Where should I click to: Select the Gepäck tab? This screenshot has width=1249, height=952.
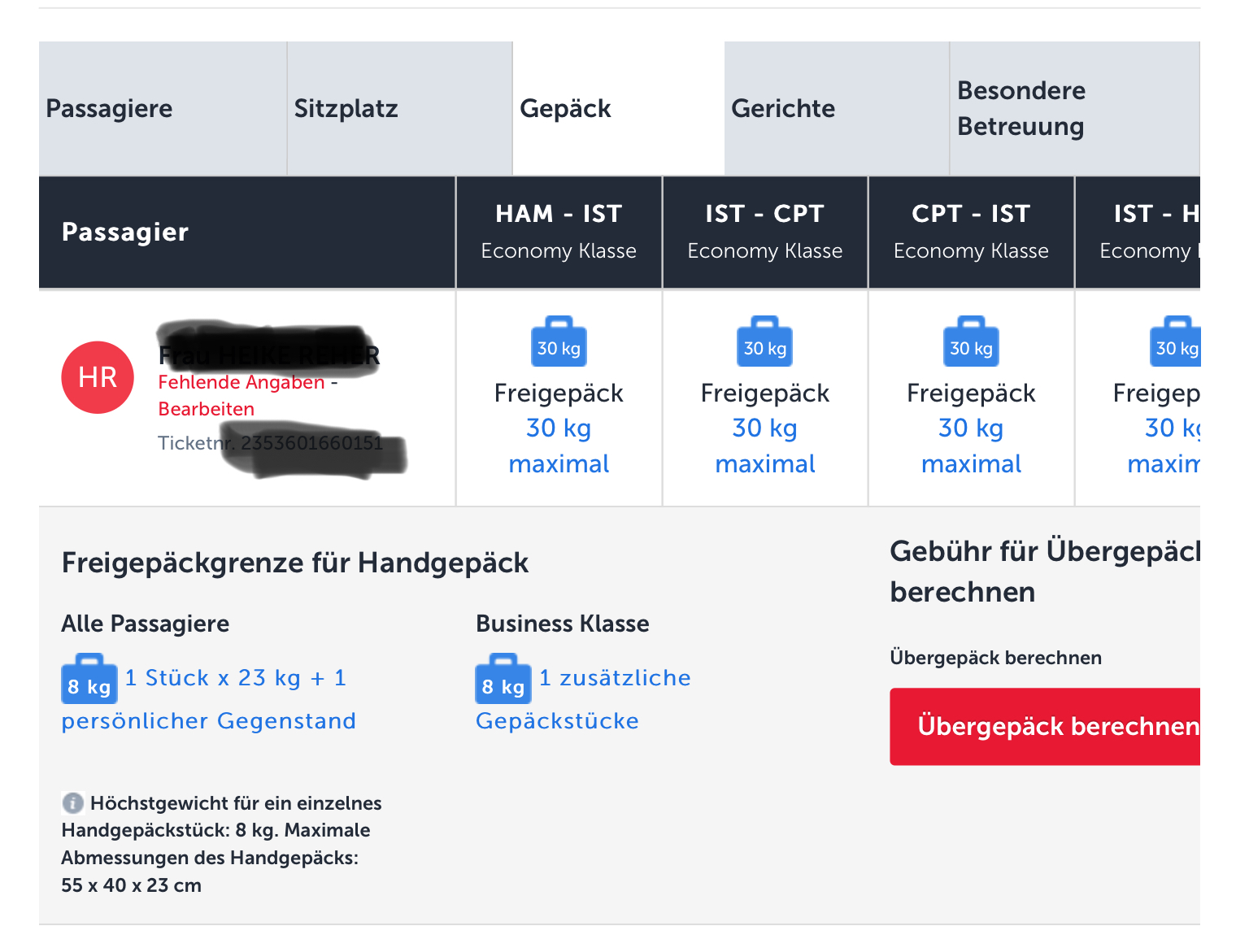pos(618,108)
